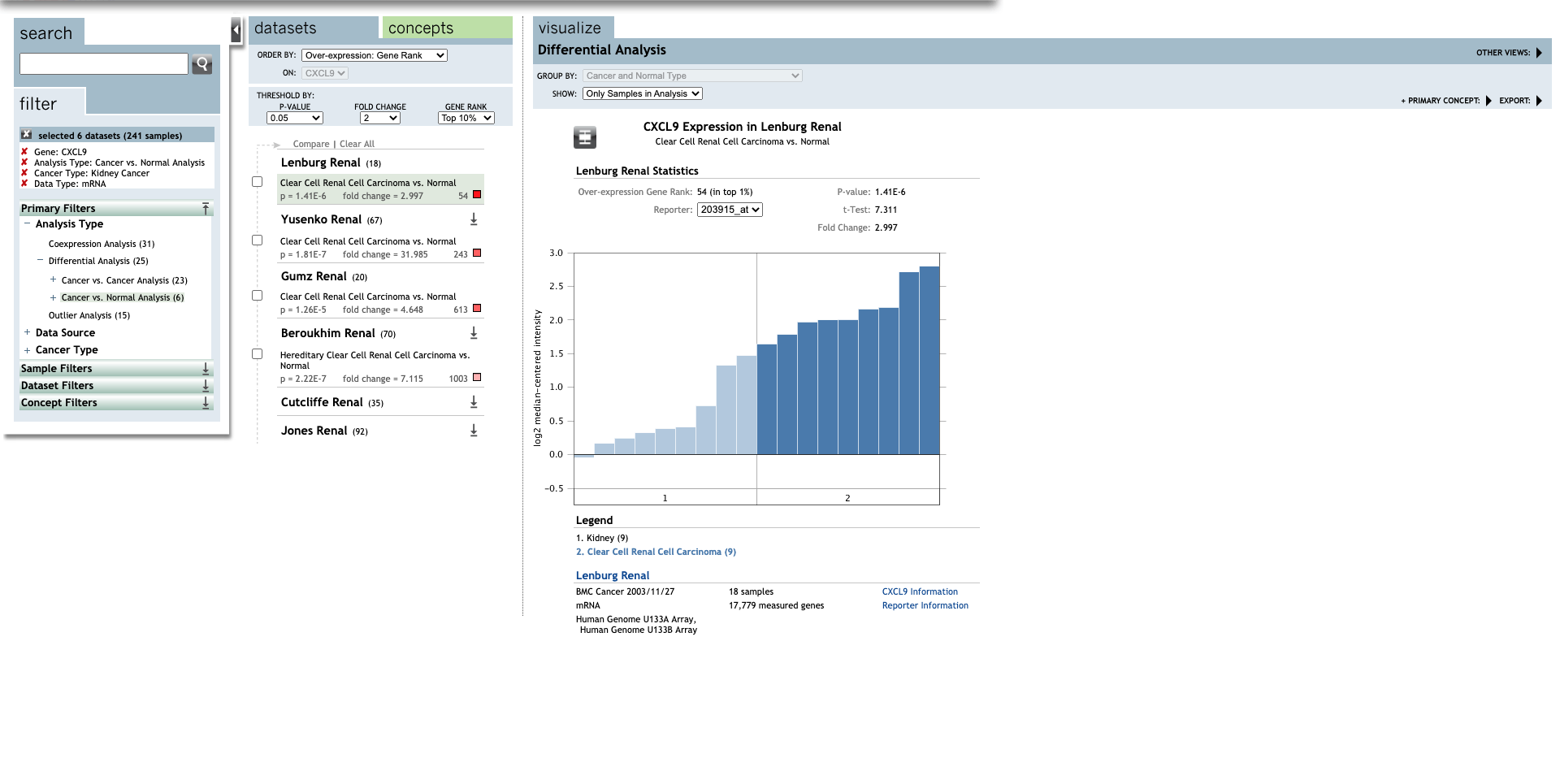Remove the Gene: CXCL9 filter
This screenshot has width=1560, height=784.
point(24,152)
